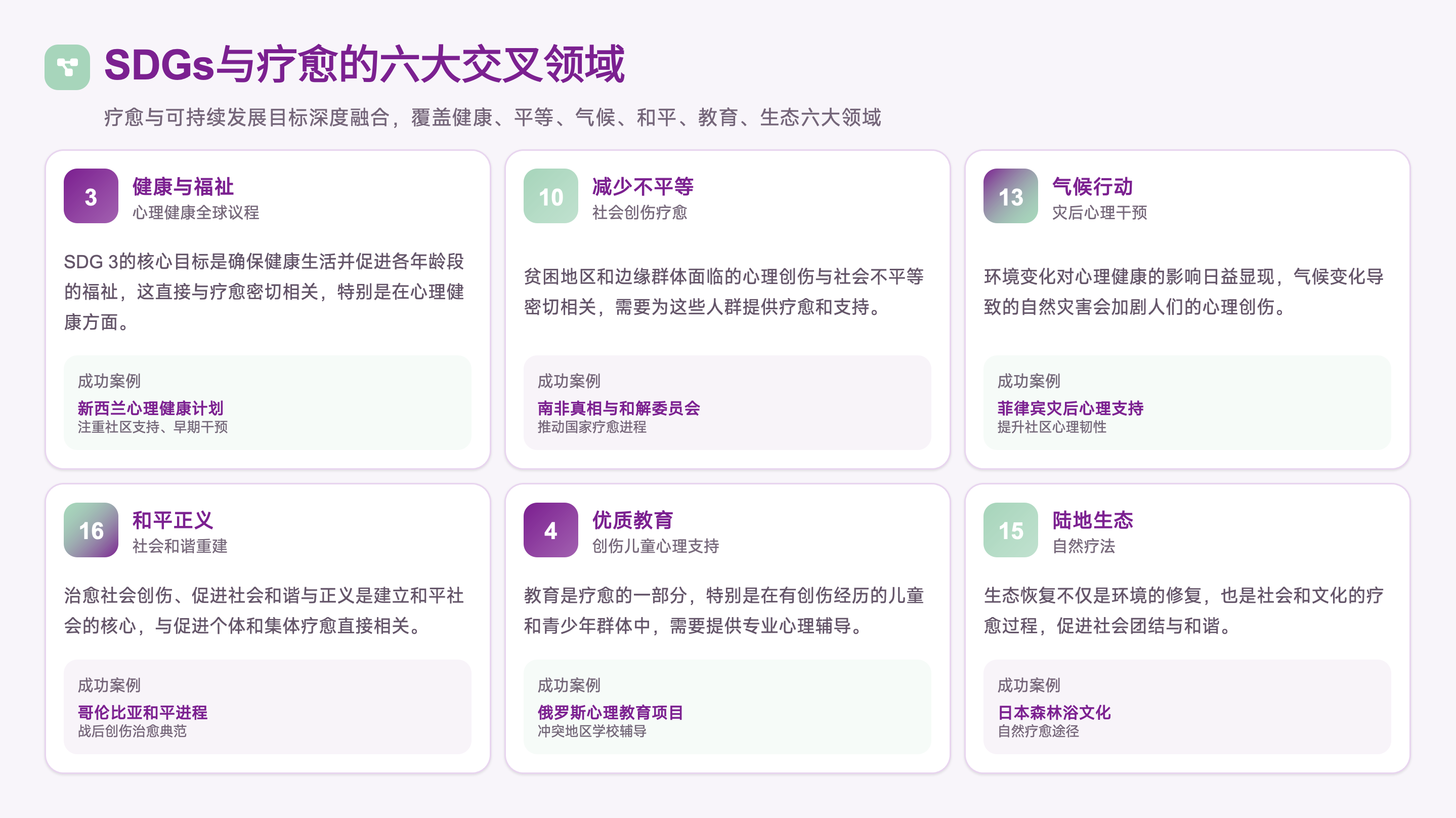Click the 菲律宾灾后心理支持 case title
1456x818 pixels.
(x=1070, y=408)
